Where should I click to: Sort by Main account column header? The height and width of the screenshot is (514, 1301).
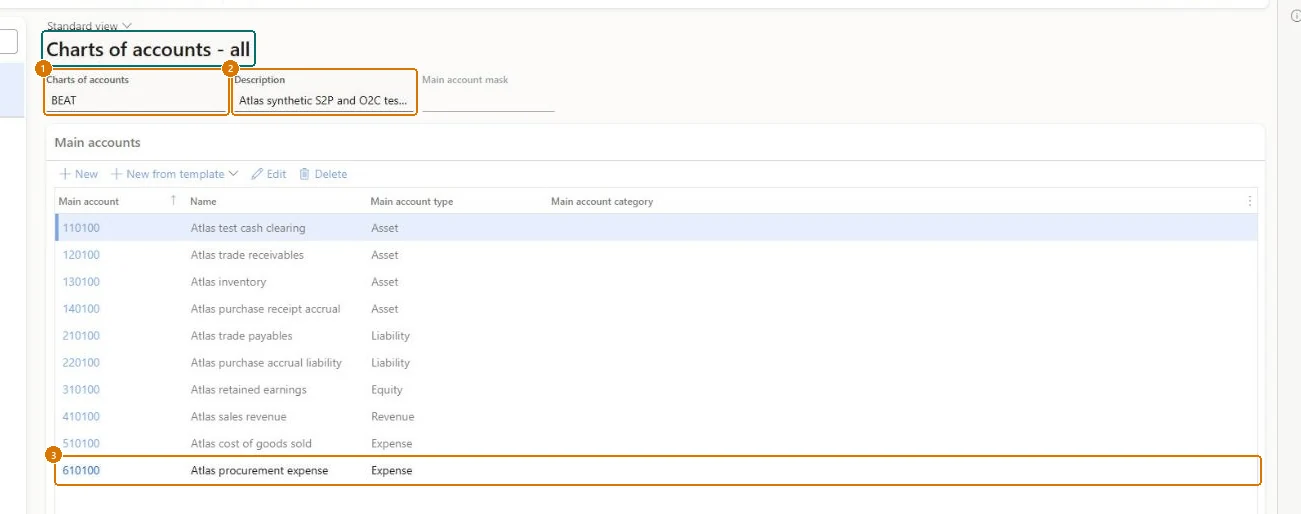click(x=89, y=201)
